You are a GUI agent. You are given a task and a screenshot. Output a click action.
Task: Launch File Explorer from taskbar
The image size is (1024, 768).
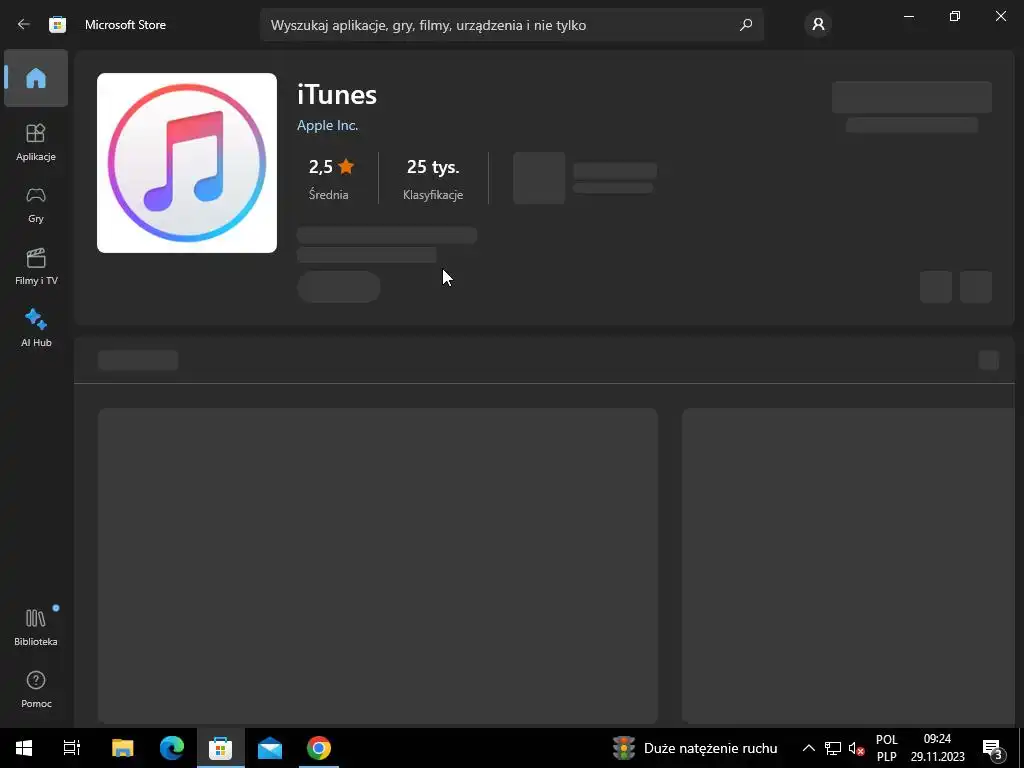click(x=122, y=748)
